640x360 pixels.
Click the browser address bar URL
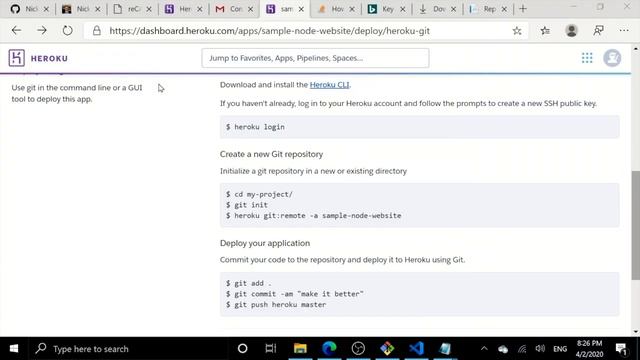pos(269,31)
